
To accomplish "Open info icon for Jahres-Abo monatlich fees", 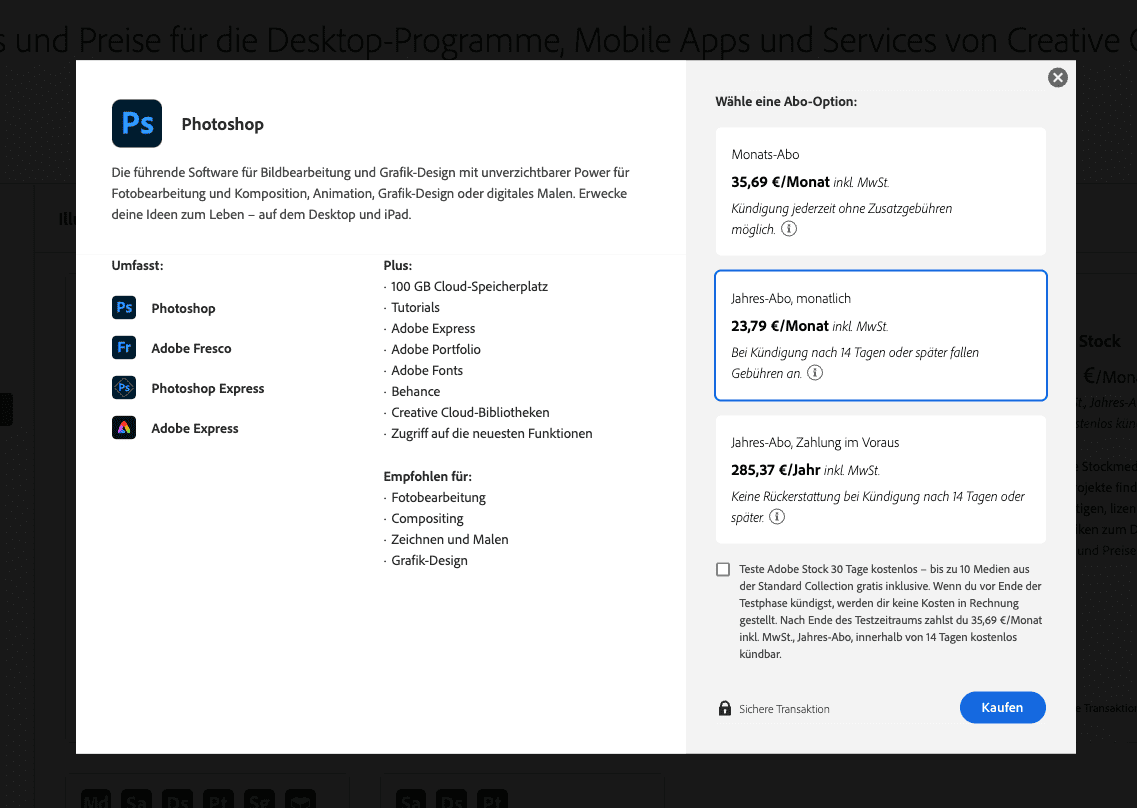I will tap(815, 373).
